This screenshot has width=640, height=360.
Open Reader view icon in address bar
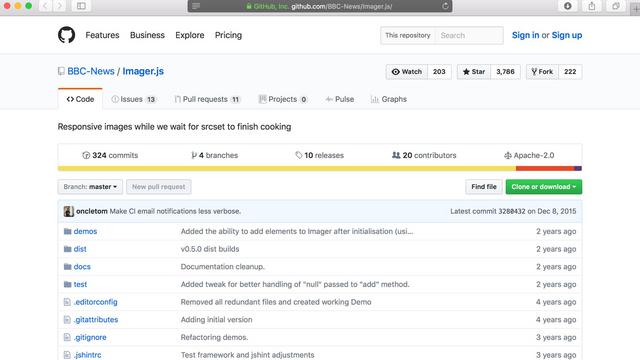pyautogui.click(x=196, y=6)
